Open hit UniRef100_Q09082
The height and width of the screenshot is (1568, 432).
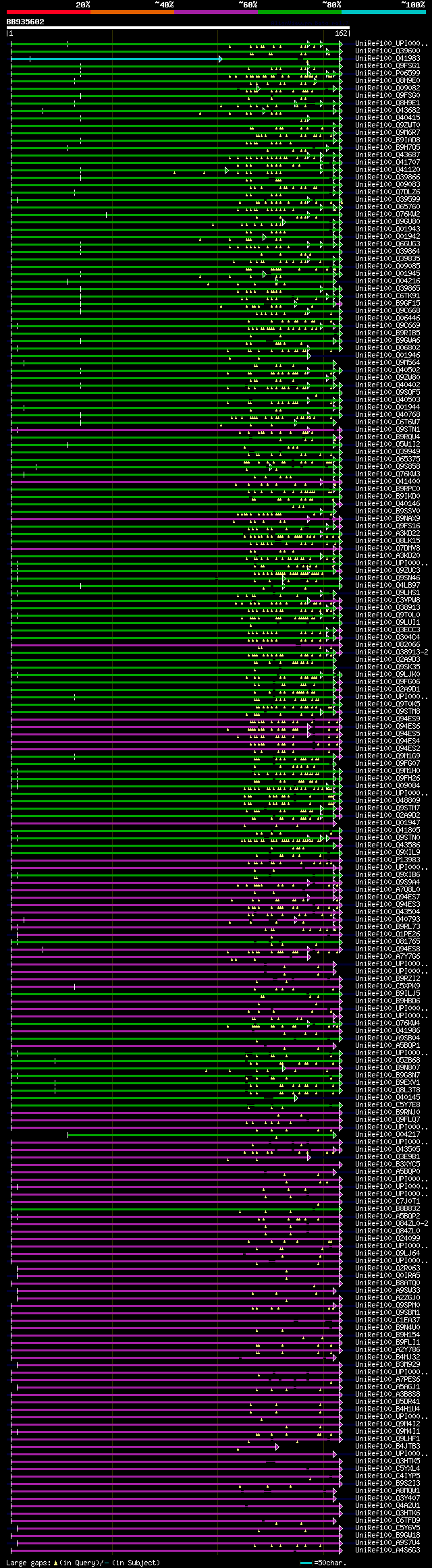tap(387, 88)
